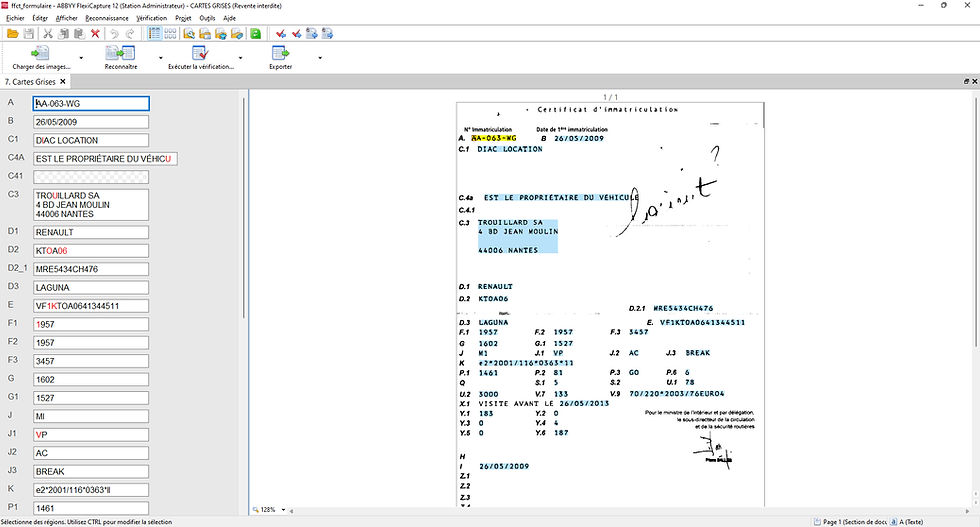The width and height of the screenshot is (980, 527).
Task: Click field P1 with value 1461
Action: 91,508
